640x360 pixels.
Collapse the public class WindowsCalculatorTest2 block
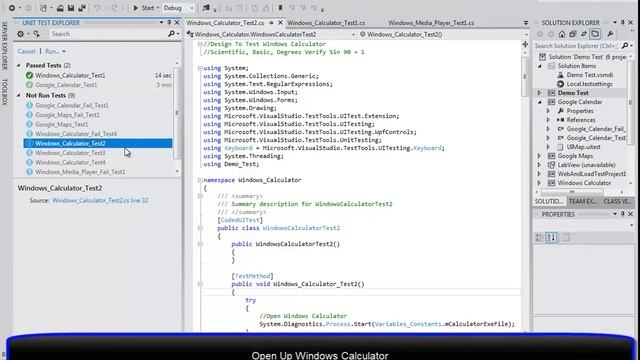[200, 228]
